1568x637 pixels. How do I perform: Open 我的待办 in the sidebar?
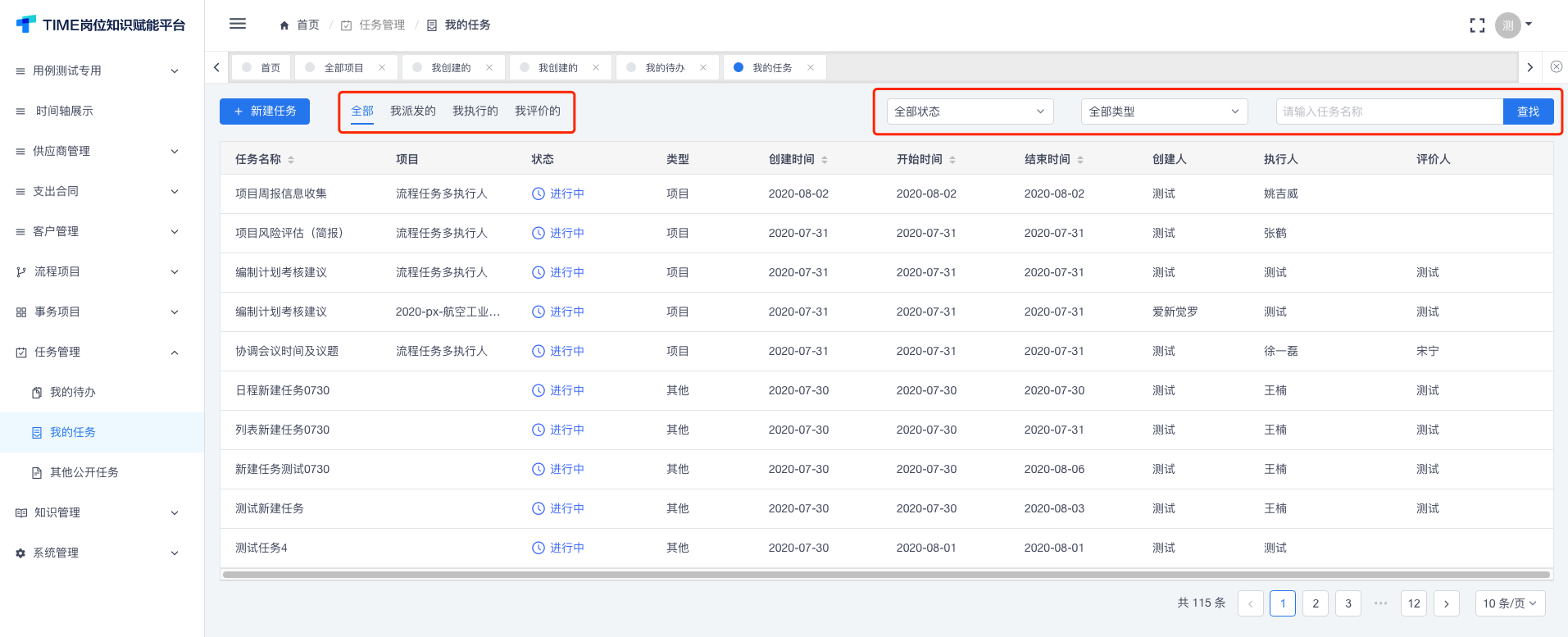(x=102, y=393)
